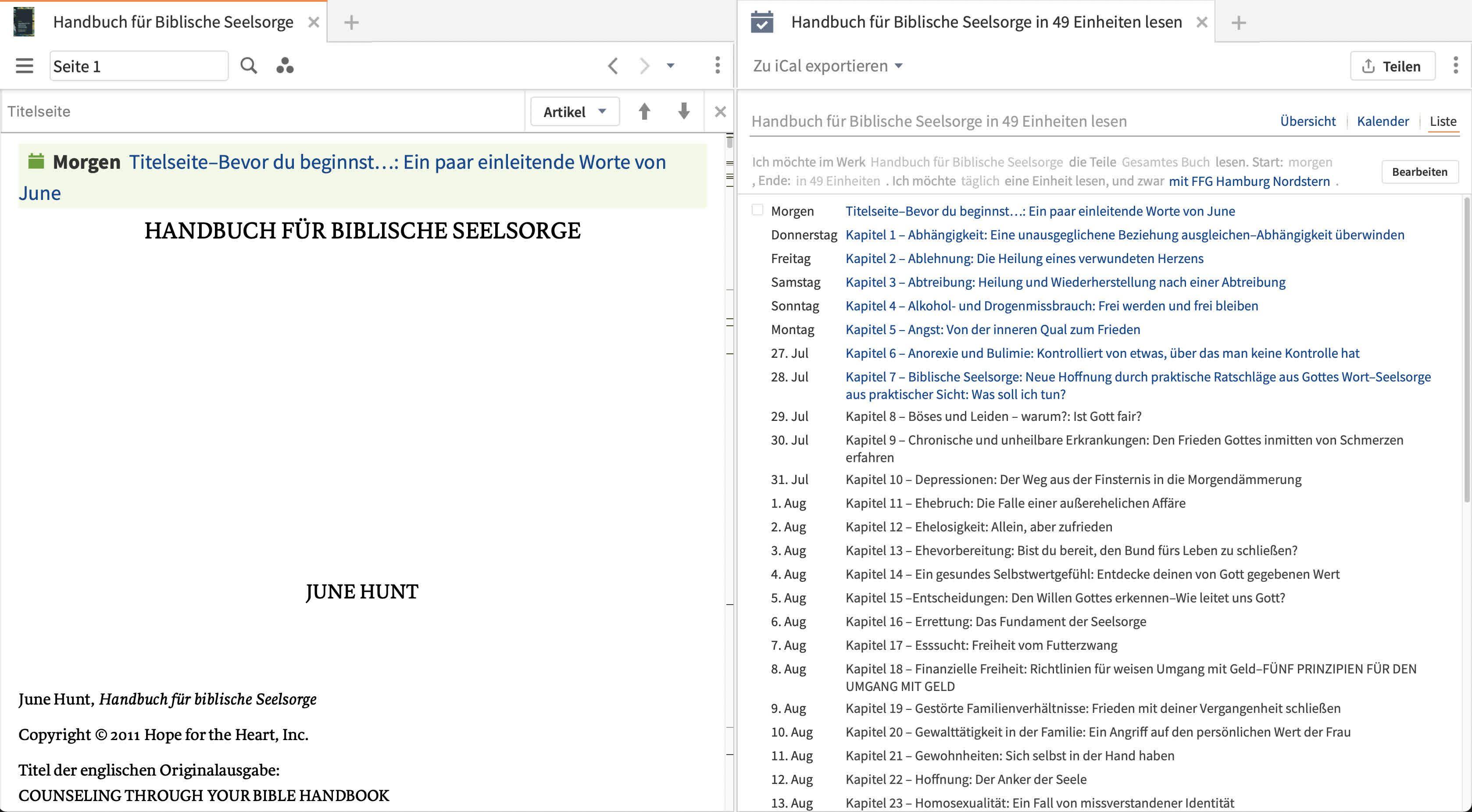
Task: Open the mit FFG Hamburg Nordstern link
Action: (1249, 181)
